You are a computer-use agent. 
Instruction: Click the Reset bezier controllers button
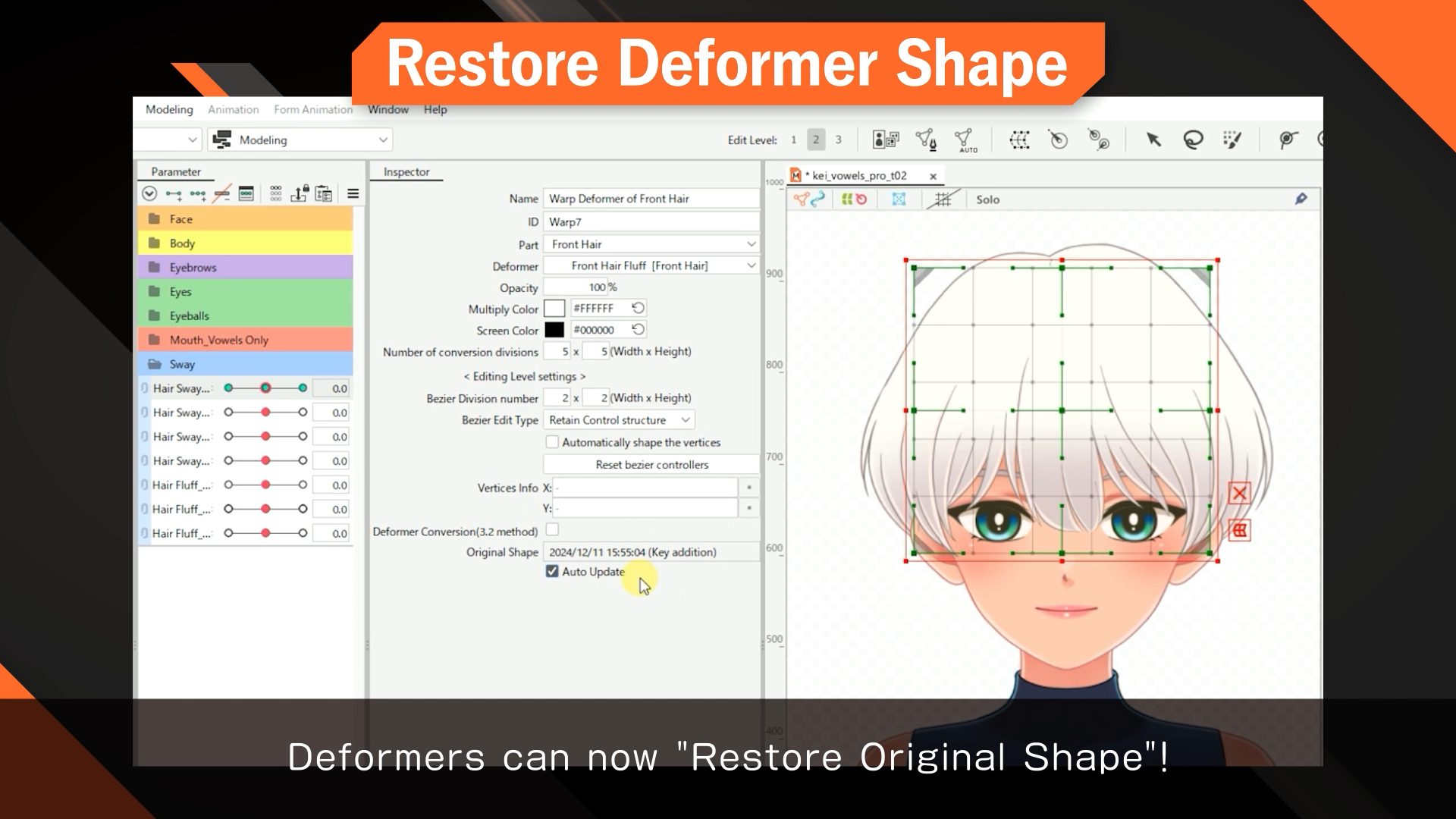coord(650,464)
